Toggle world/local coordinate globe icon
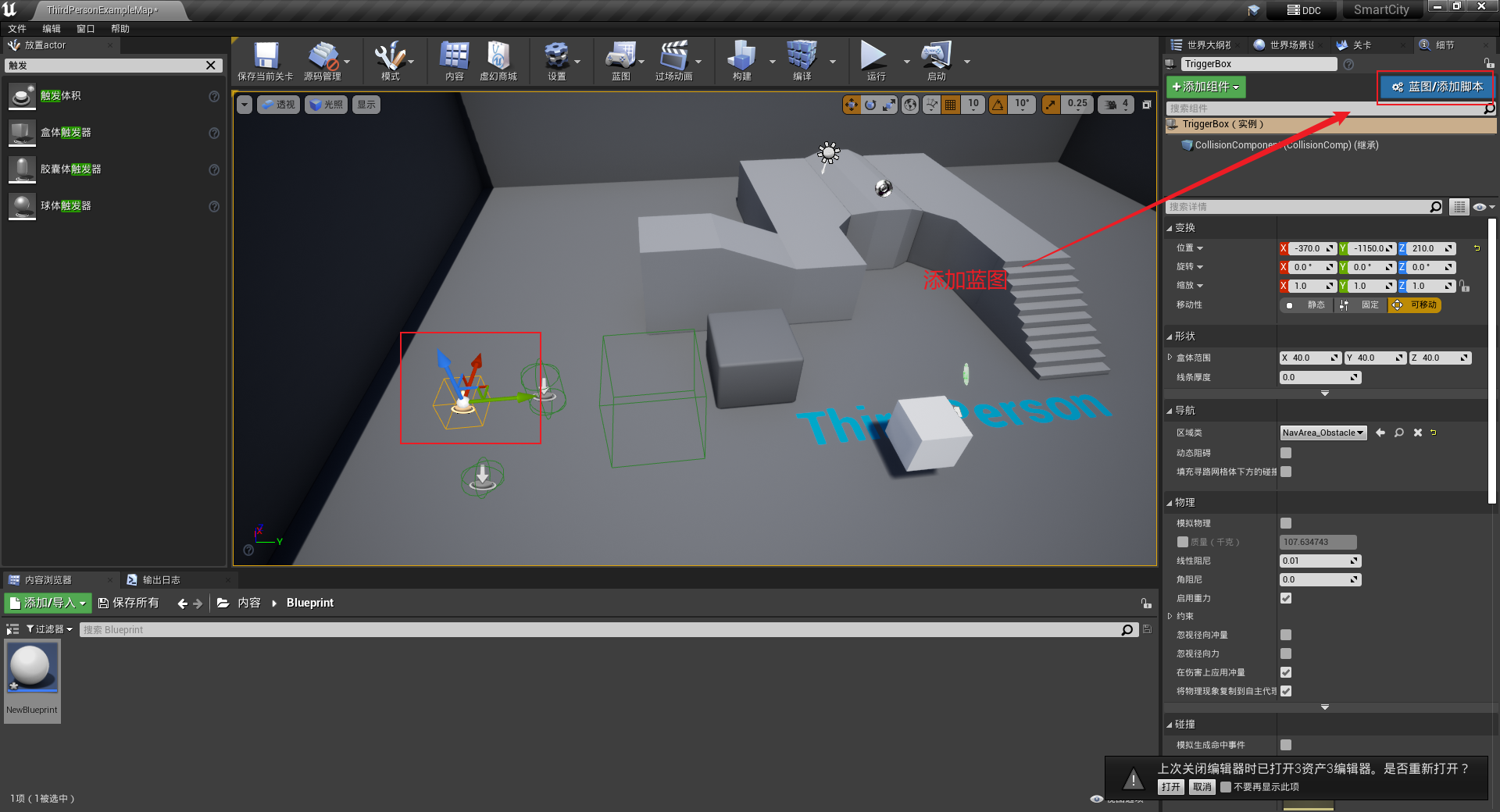Image resolution: width=1500 pixels, height=812 pixels. [x=910, y=105]
